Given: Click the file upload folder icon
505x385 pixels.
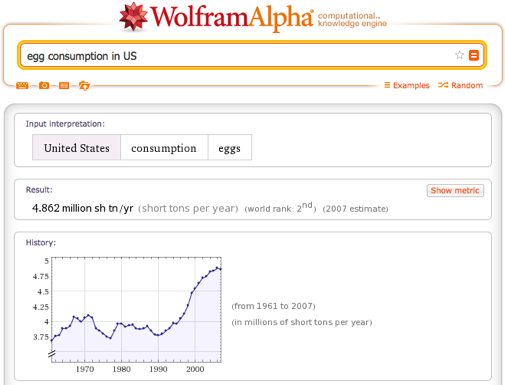Looking at the screenshot, I should click(84, 86).
